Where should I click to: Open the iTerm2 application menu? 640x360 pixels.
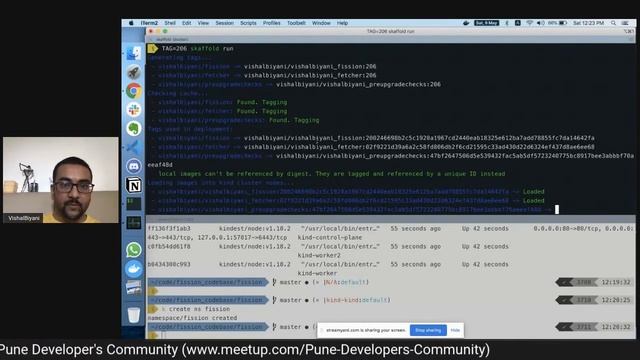[x=149, y=23]
